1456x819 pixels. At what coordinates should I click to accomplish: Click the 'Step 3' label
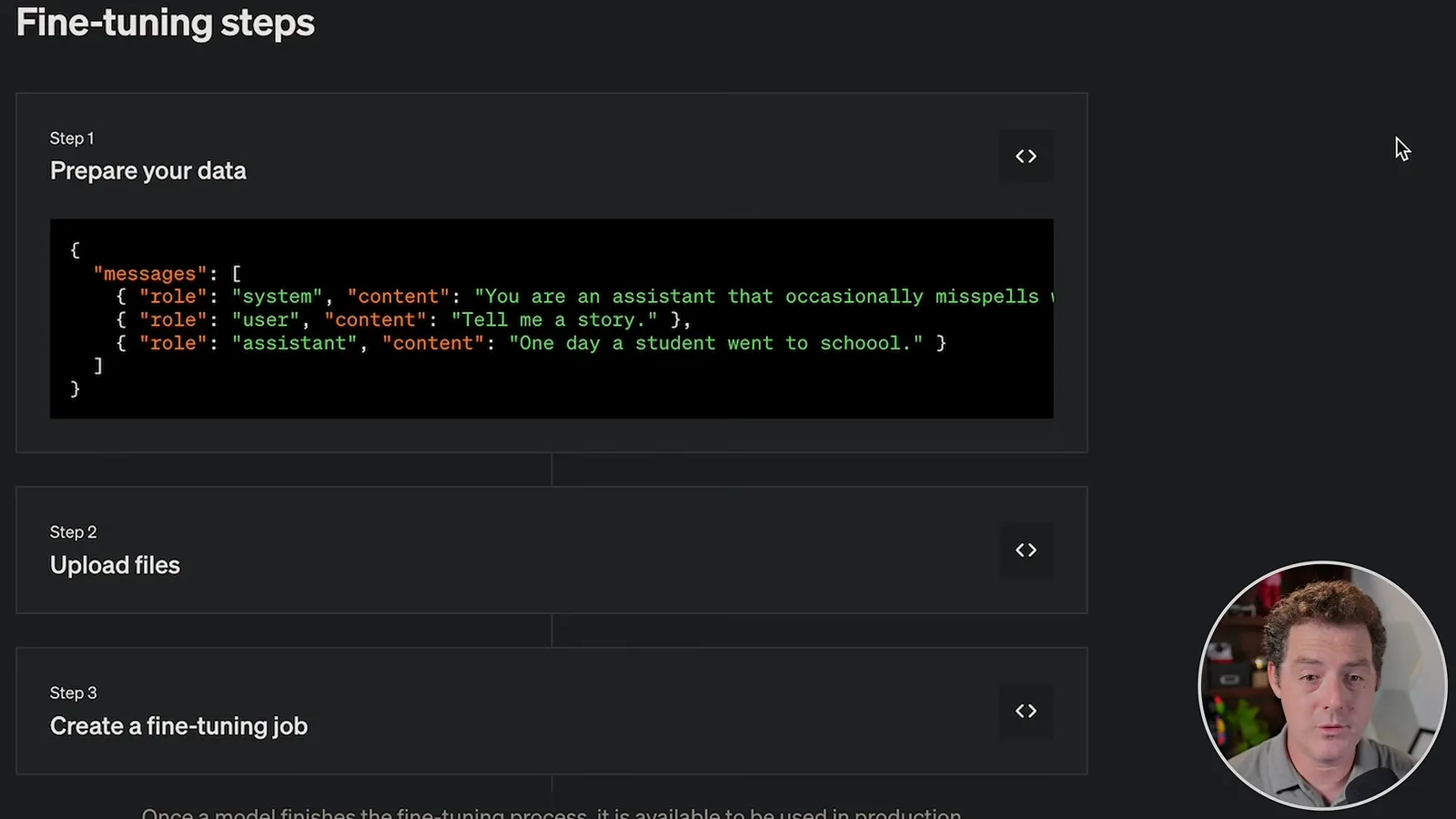[x=73, y=693]
